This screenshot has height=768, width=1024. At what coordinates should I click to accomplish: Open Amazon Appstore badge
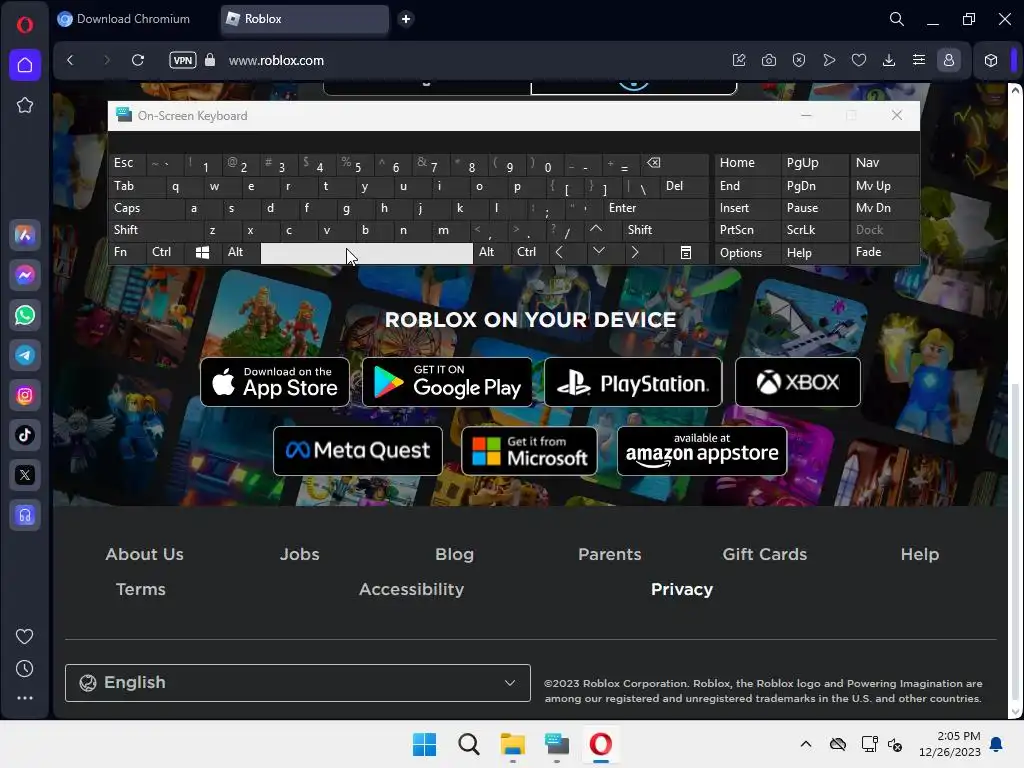(x=702, y=451)
